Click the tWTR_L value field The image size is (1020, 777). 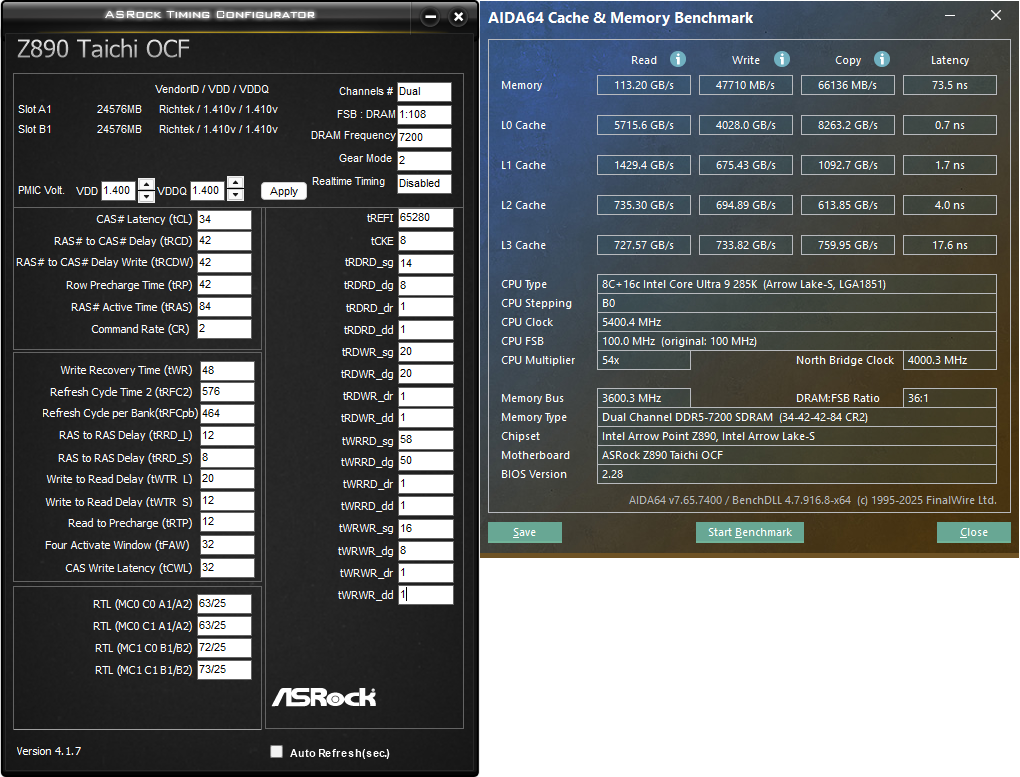pyautogui.click(x=227, y=478)
